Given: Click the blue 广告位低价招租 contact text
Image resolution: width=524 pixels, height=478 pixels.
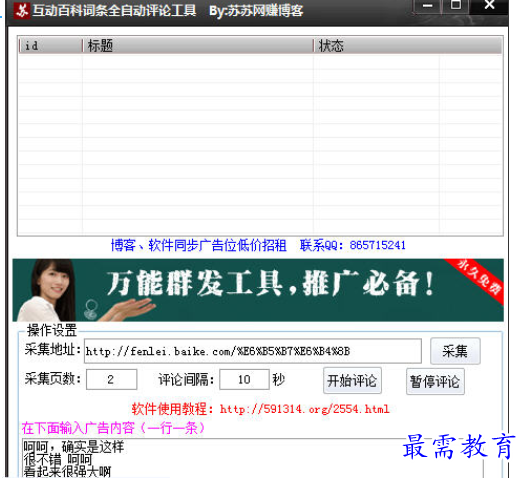Looking at the screenshot, I should 258,245.
